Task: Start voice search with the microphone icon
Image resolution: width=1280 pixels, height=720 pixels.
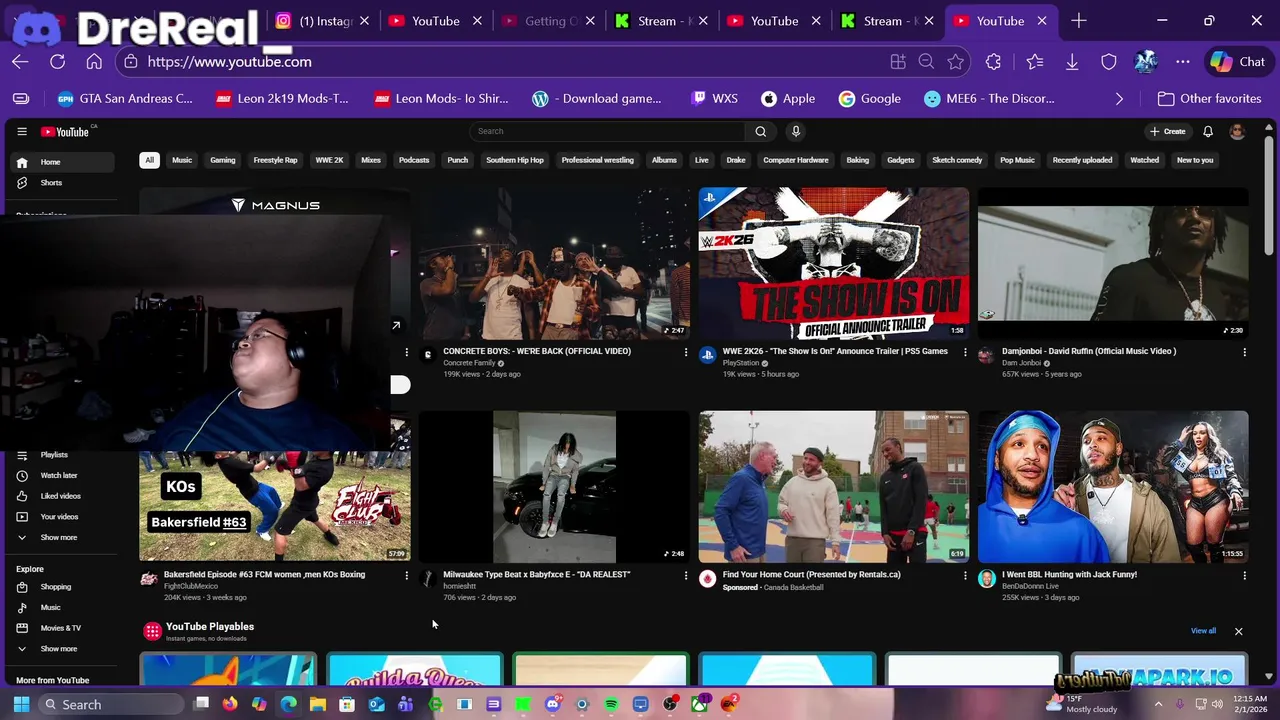Action: (x=796, y=131)
